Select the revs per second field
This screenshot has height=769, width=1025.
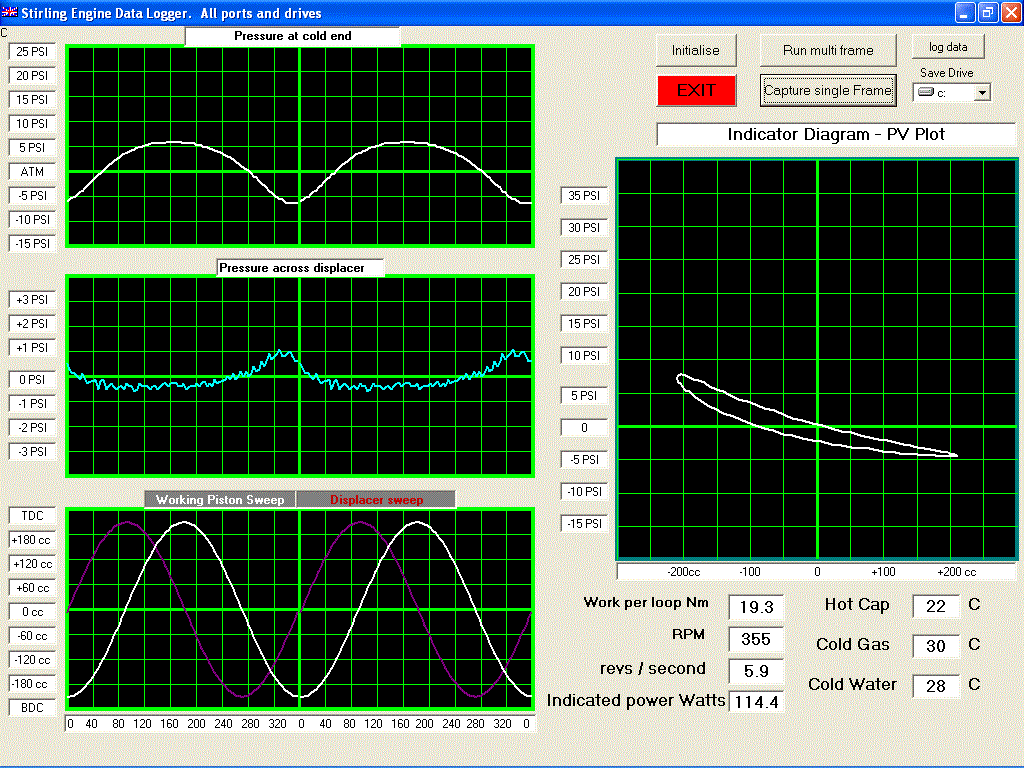756,671
